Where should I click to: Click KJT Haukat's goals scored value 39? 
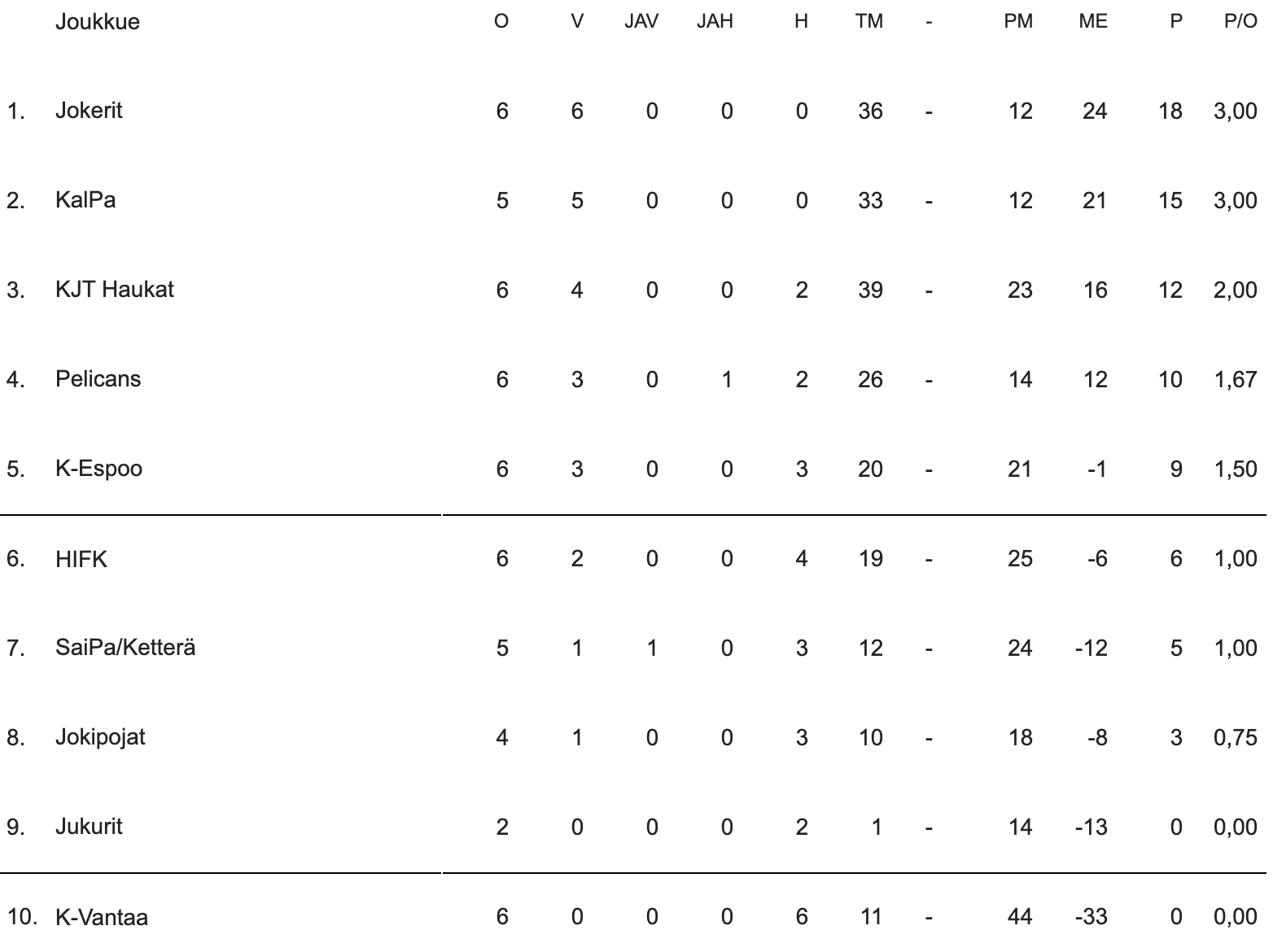[x=870, y=290]
